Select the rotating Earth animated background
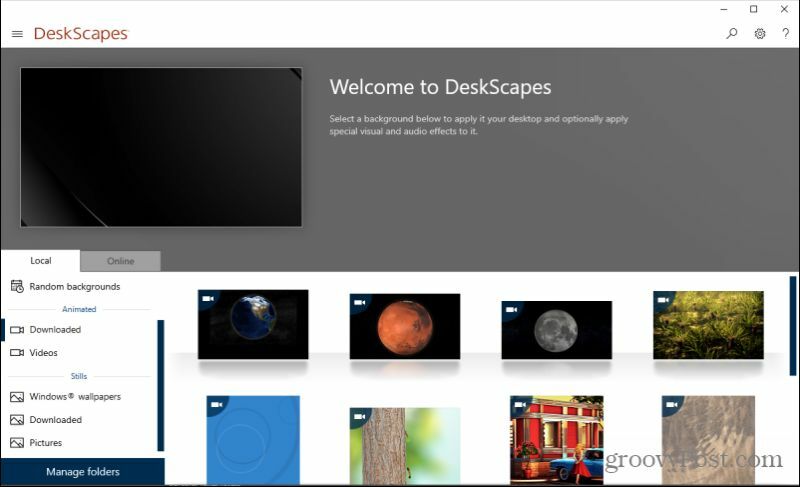 [253, 324]
